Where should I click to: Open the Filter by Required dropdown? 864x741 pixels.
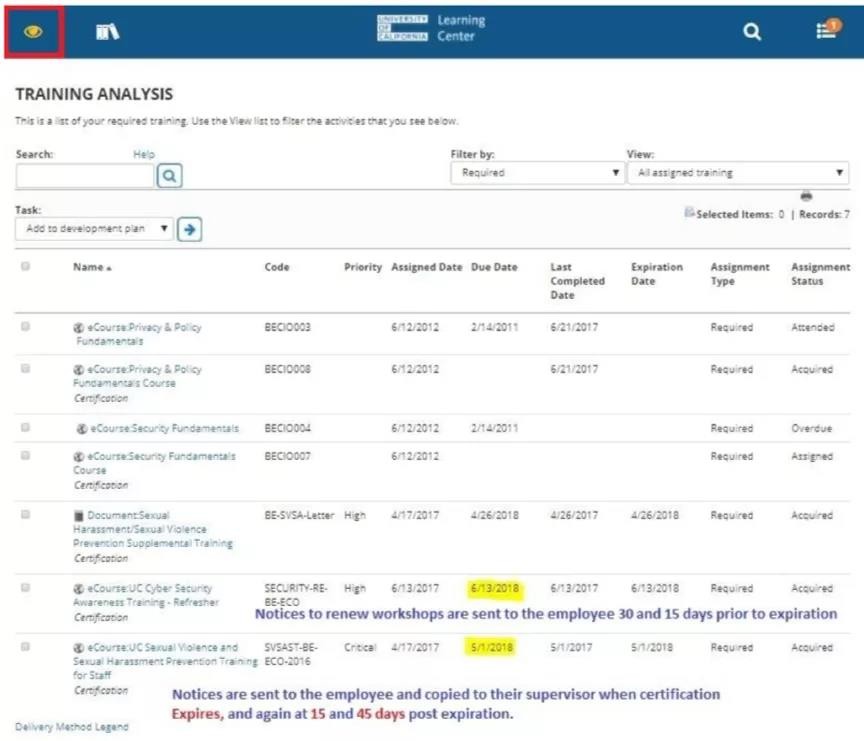537,173
